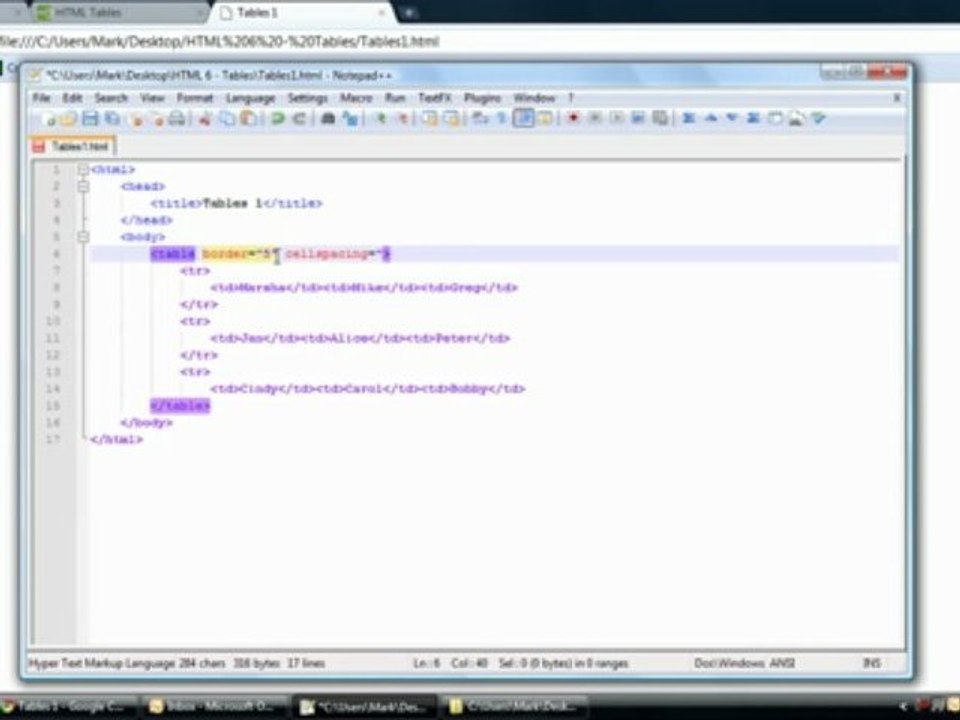Click the Open file folder icon
The width and height of the screenshot is (960, 720).
(69, 118)
